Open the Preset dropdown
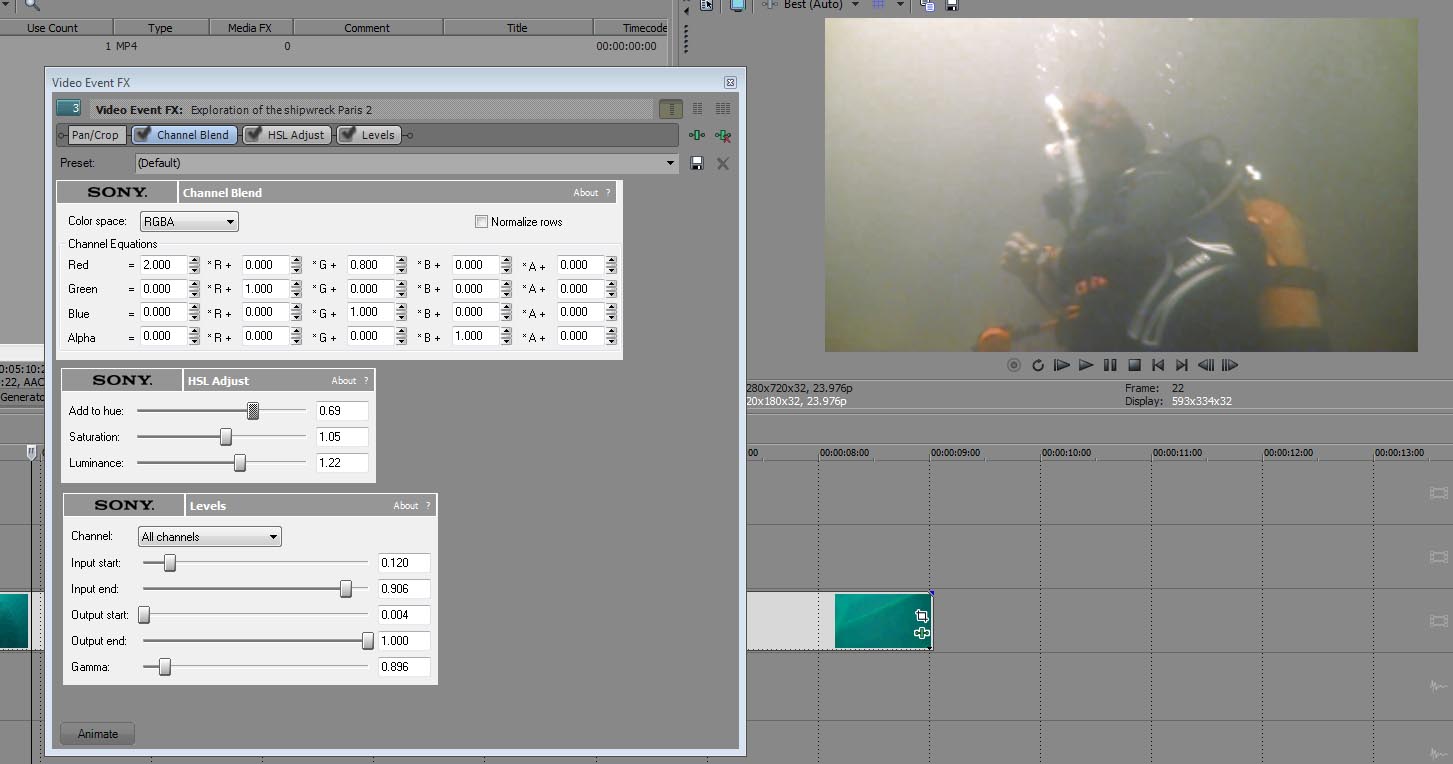The width and height of the screenshot is (1453, 764). point(671,163)
